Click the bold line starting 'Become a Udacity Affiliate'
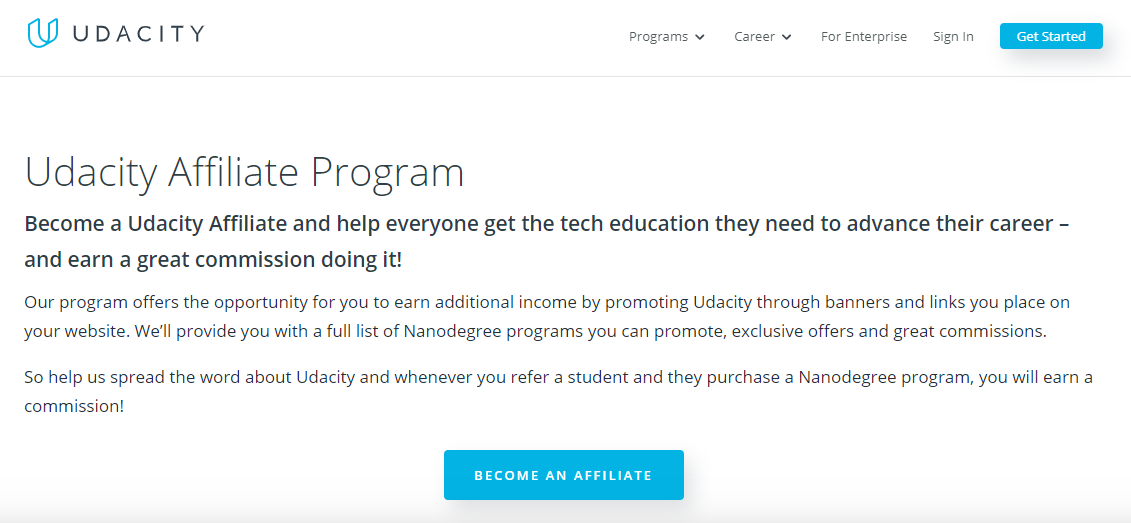The image size is (1131, 523). point(546,224)
